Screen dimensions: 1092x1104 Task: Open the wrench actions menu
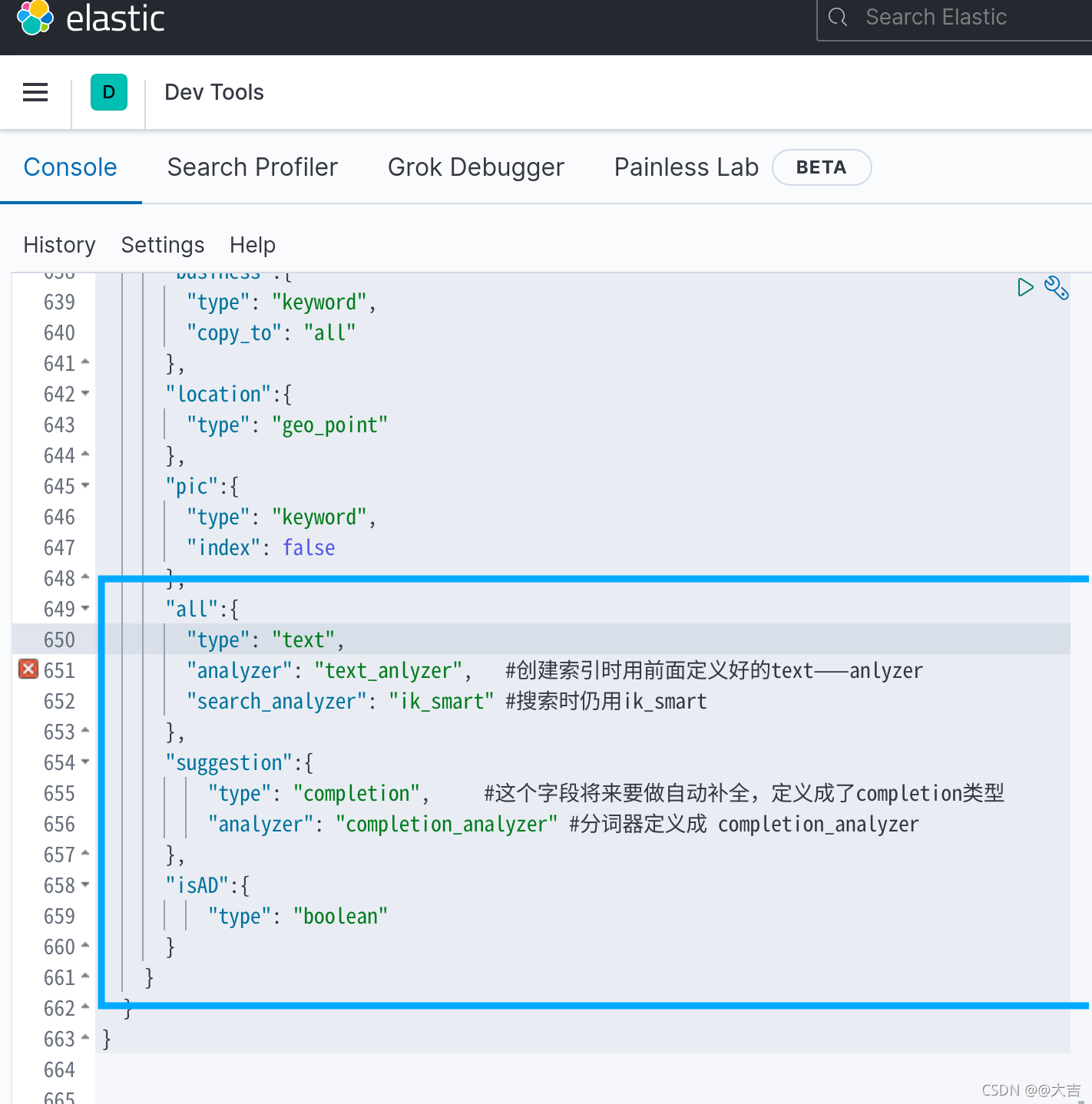1057,288
